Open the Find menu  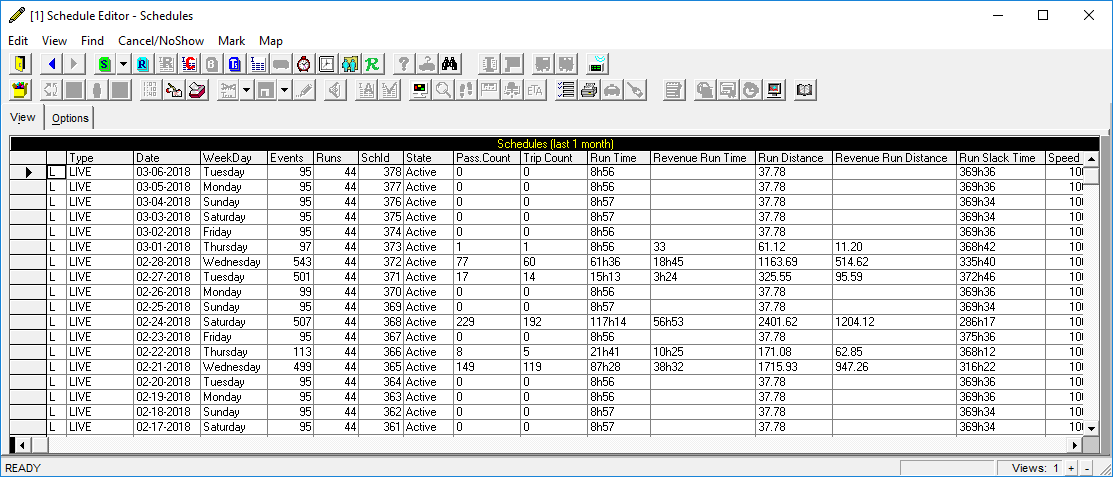(92, 41)
